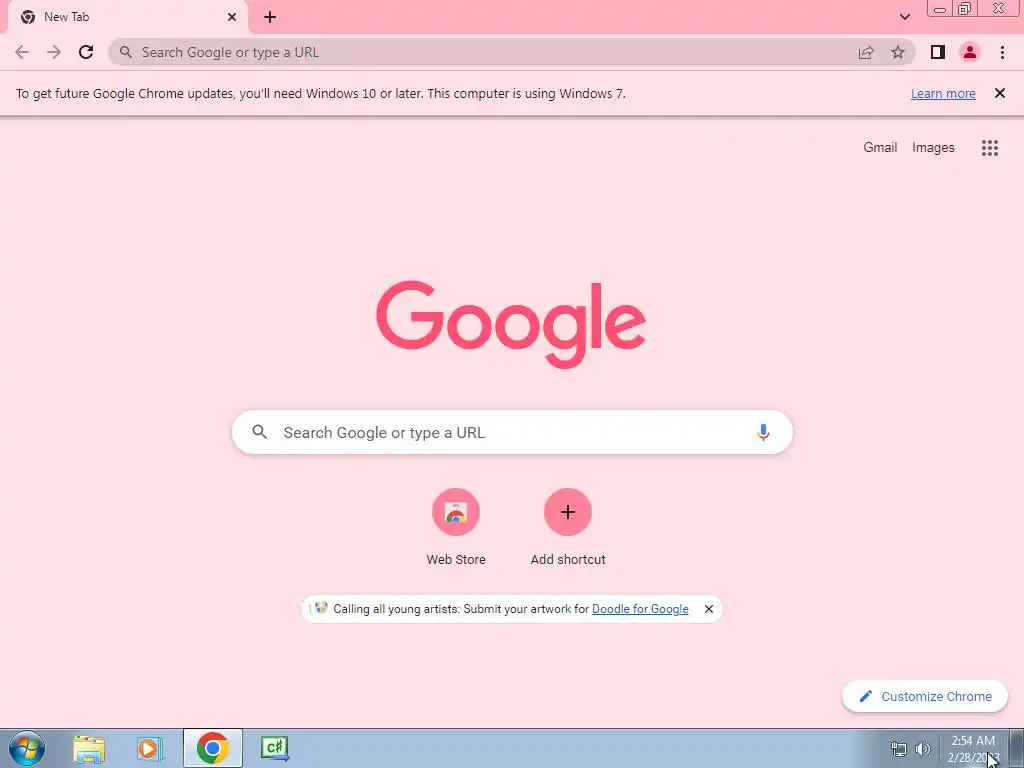The image size is (1024, 768).
Task: Click the volume speaker tray icon
Action: (x=923, y=749)
